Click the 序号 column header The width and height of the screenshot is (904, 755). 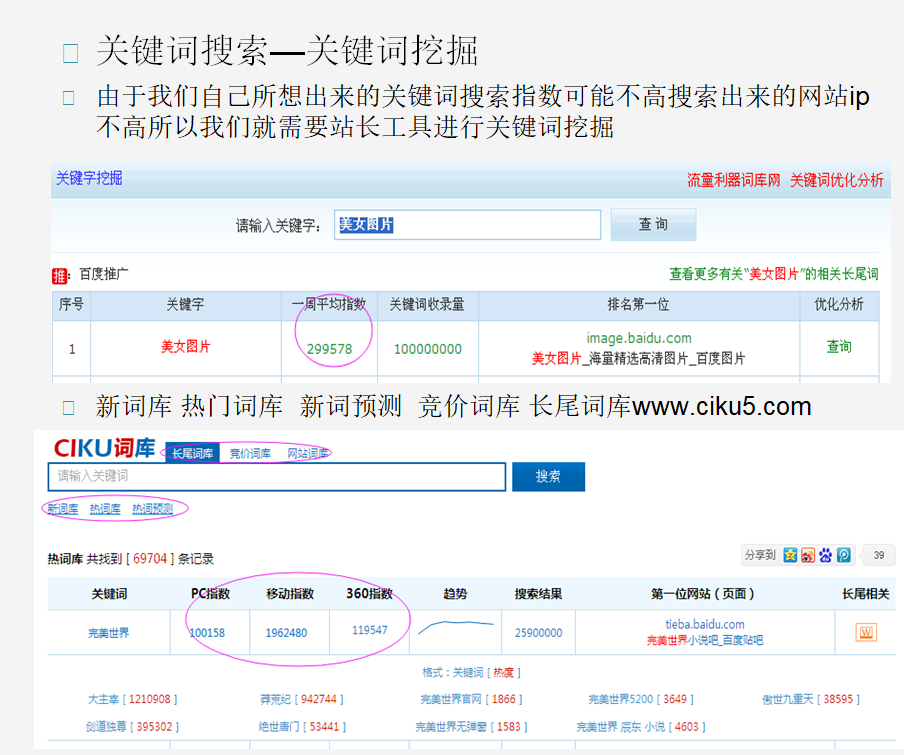coord(71,304)
